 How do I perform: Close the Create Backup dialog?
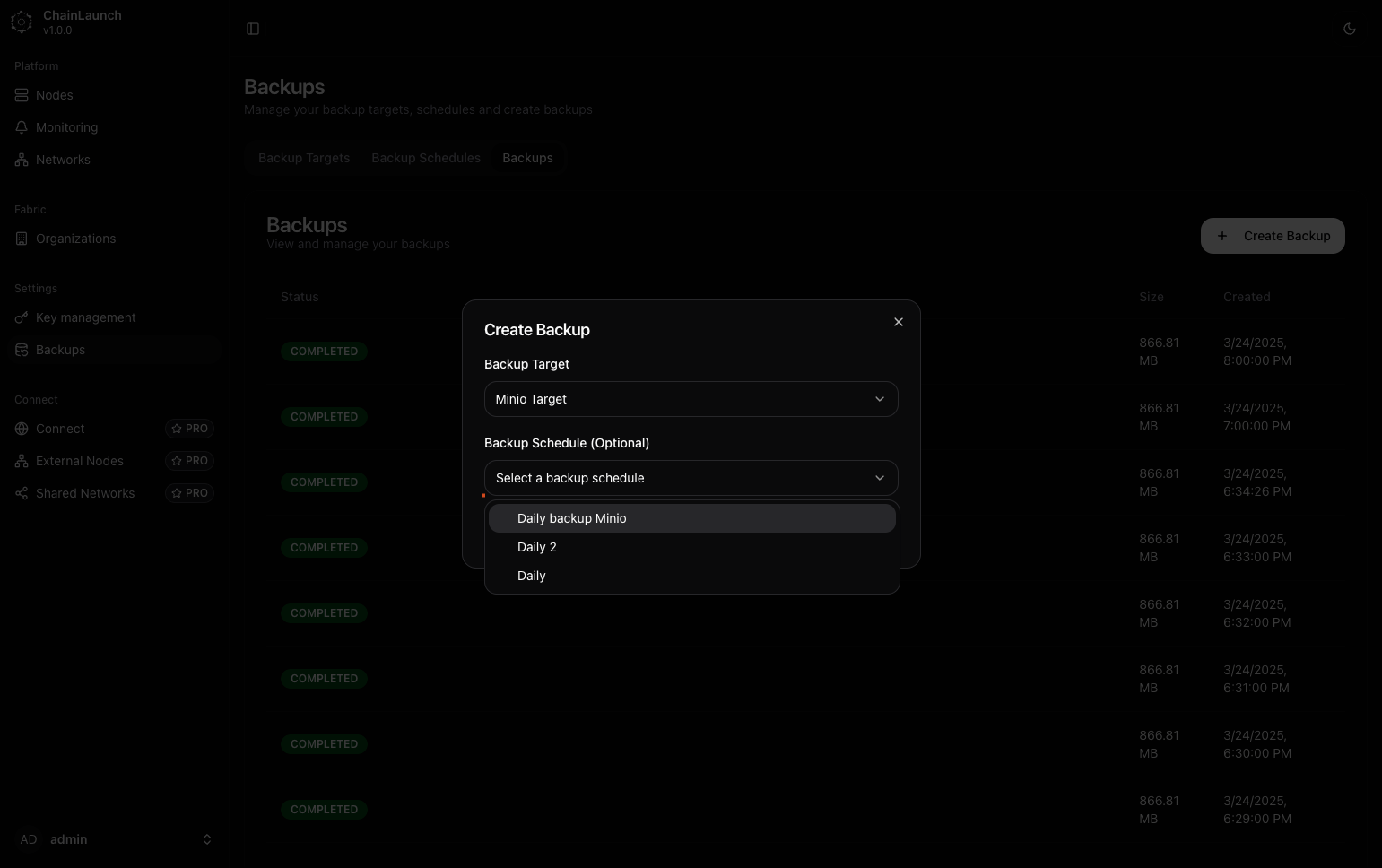coord(898,322)
